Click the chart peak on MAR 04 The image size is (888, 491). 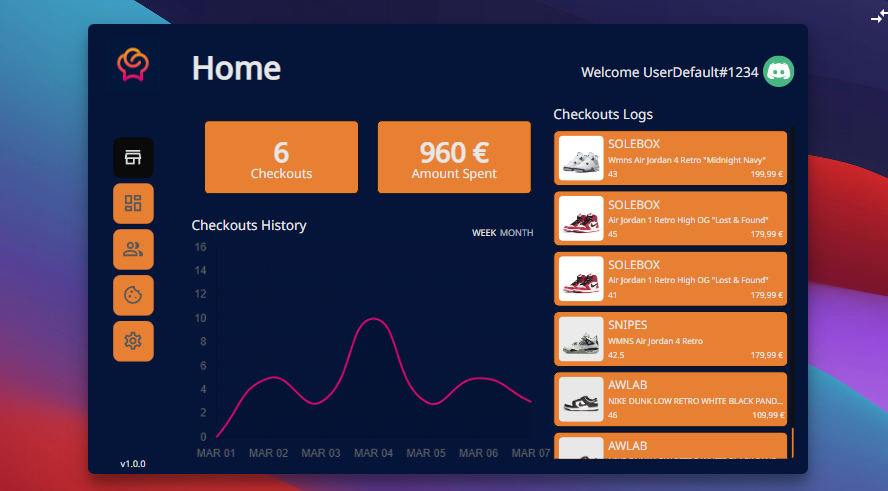tap(373, 319)
